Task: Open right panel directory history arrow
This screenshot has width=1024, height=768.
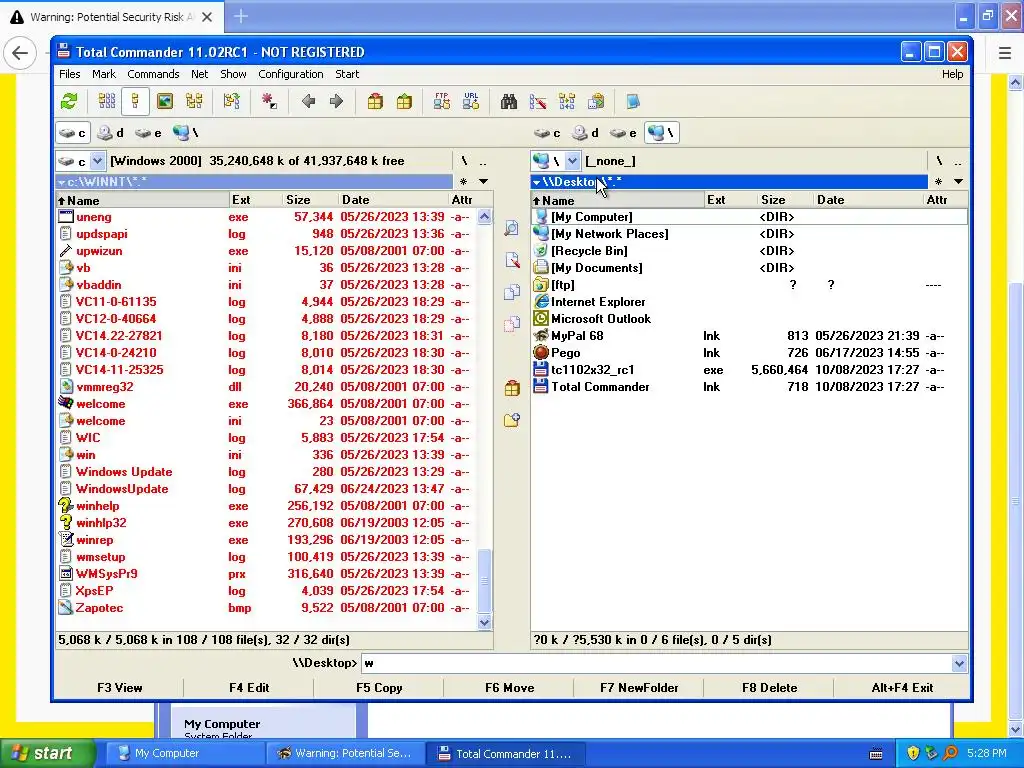Action: click(x=959, y=182)
